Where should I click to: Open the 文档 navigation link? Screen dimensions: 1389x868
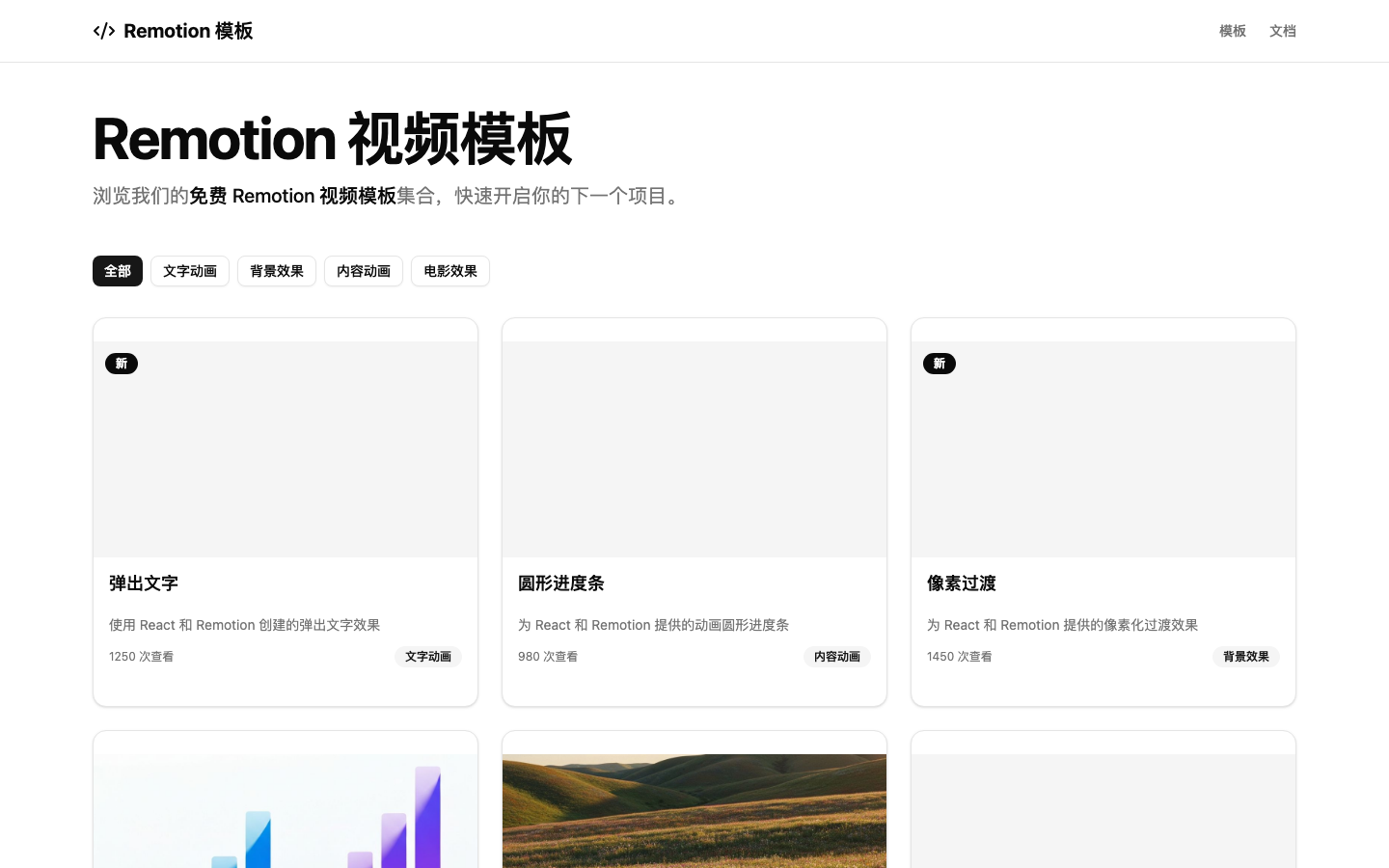1283,31
